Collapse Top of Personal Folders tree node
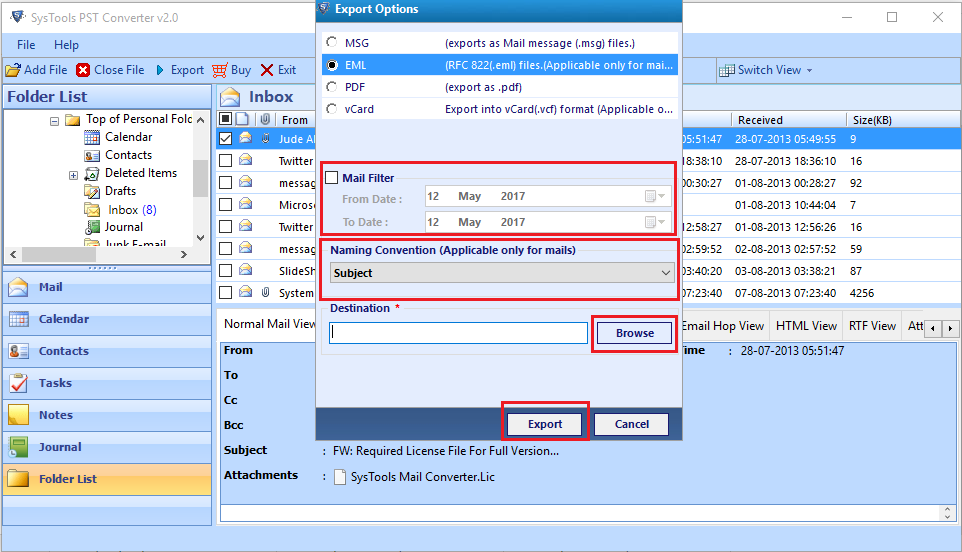Screen dimensions: 962x552 coord(55,121)
